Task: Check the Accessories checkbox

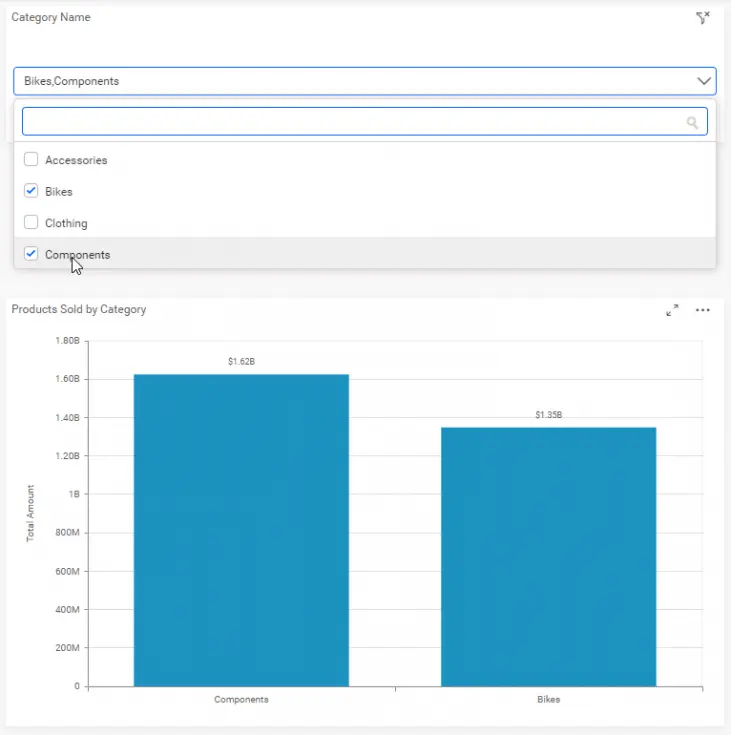Action: [x=31, y=160]
